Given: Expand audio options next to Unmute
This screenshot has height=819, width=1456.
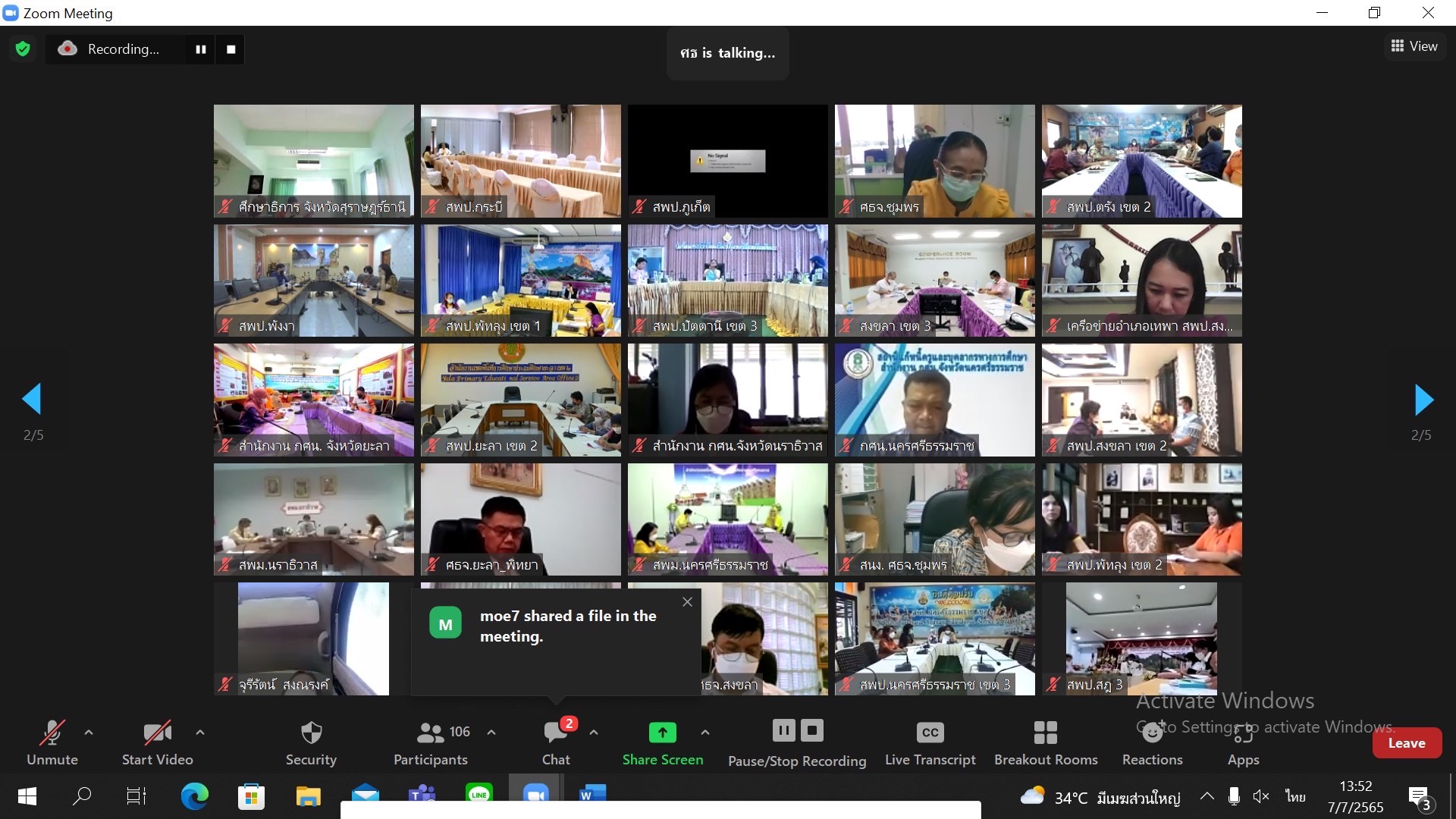Looking at the screenshot, I should click(x=89, y=733).
